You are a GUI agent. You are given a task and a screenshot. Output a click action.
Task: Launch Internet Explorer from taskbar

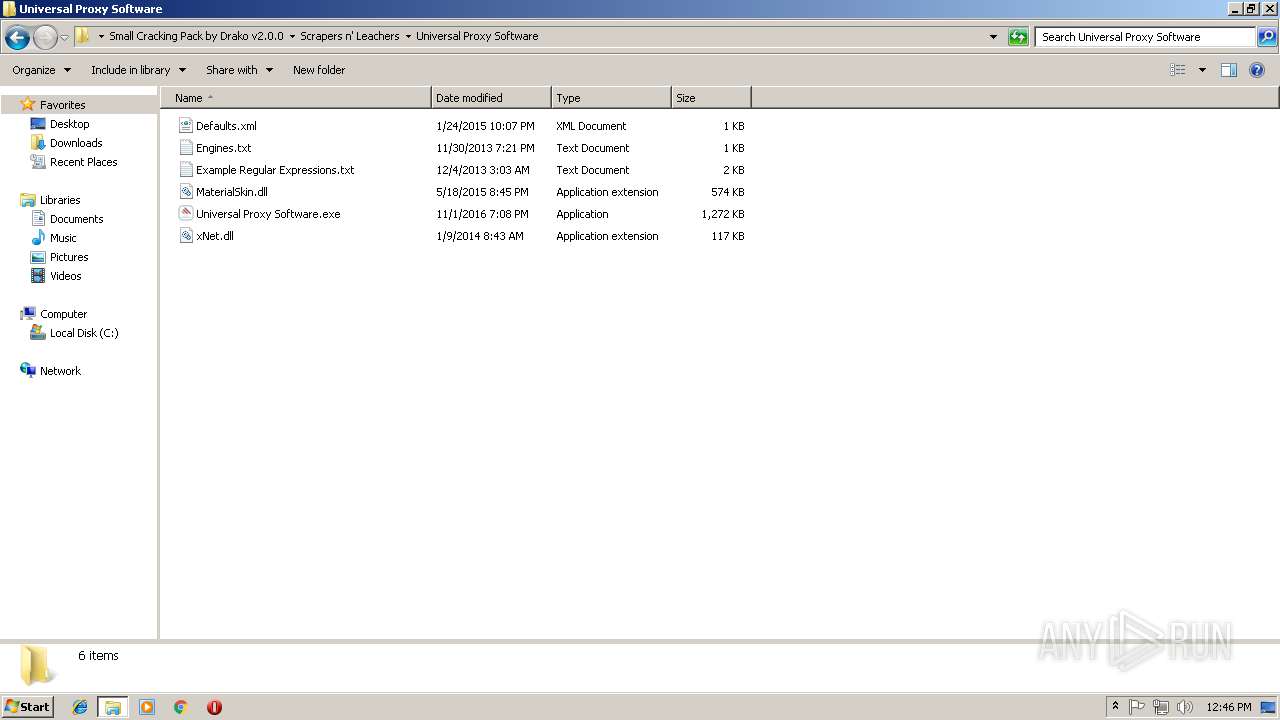80,707
